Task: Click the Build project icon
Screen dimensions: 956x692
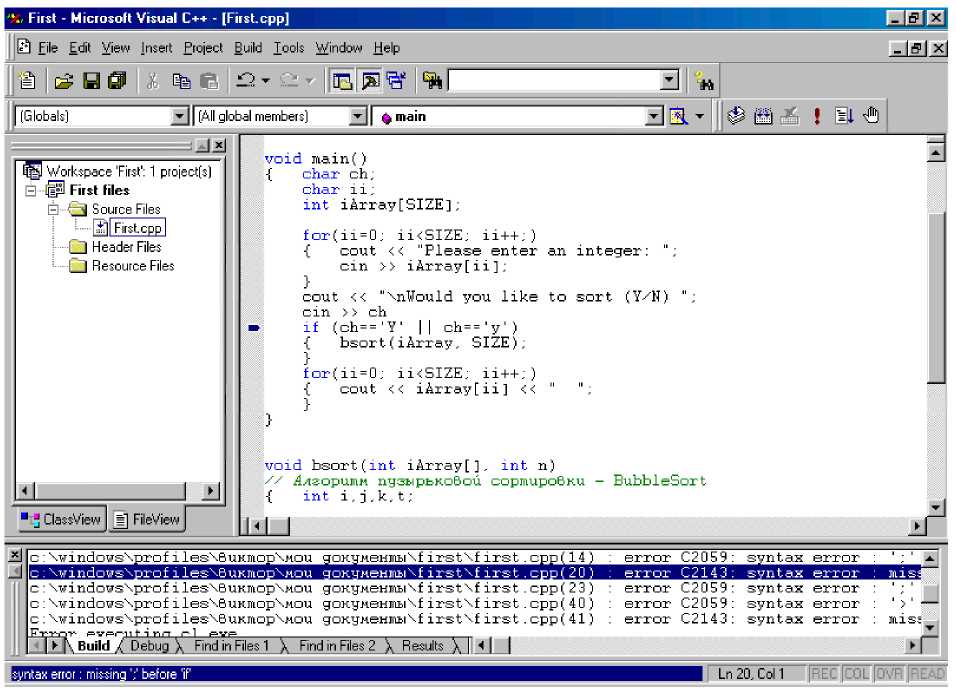Action: pyautogui.click(x=763, y=115)
